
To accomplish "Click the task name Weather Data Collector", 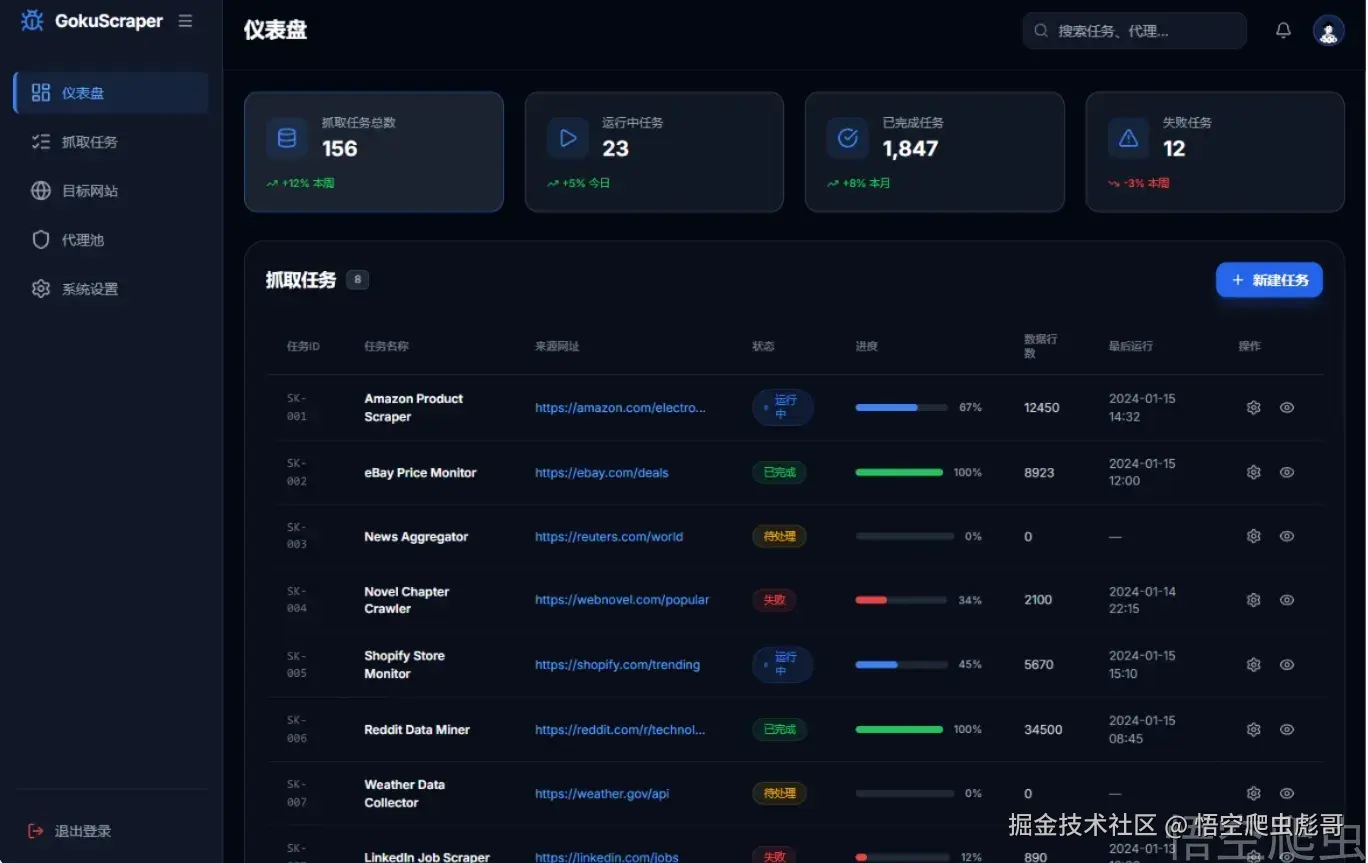I will [x=404, y=794].
